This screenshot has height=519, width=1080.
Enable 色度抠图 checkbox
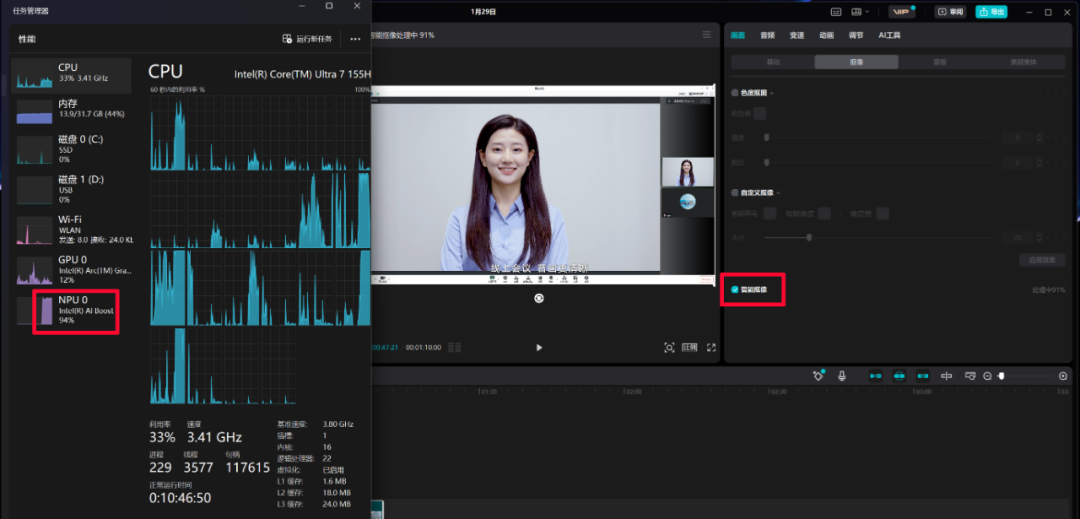coord(734,93)
